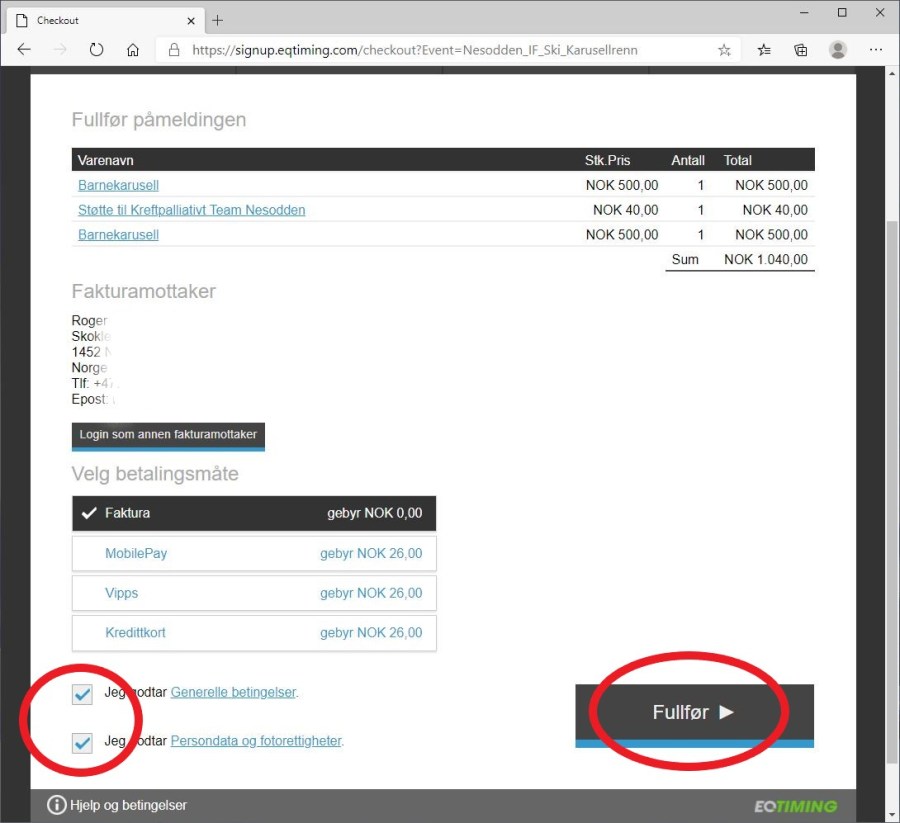Image resolution: width=900 pixels, height=823 pixels.
Task: Add page to favorites with star icon
Action: (724, 50)
